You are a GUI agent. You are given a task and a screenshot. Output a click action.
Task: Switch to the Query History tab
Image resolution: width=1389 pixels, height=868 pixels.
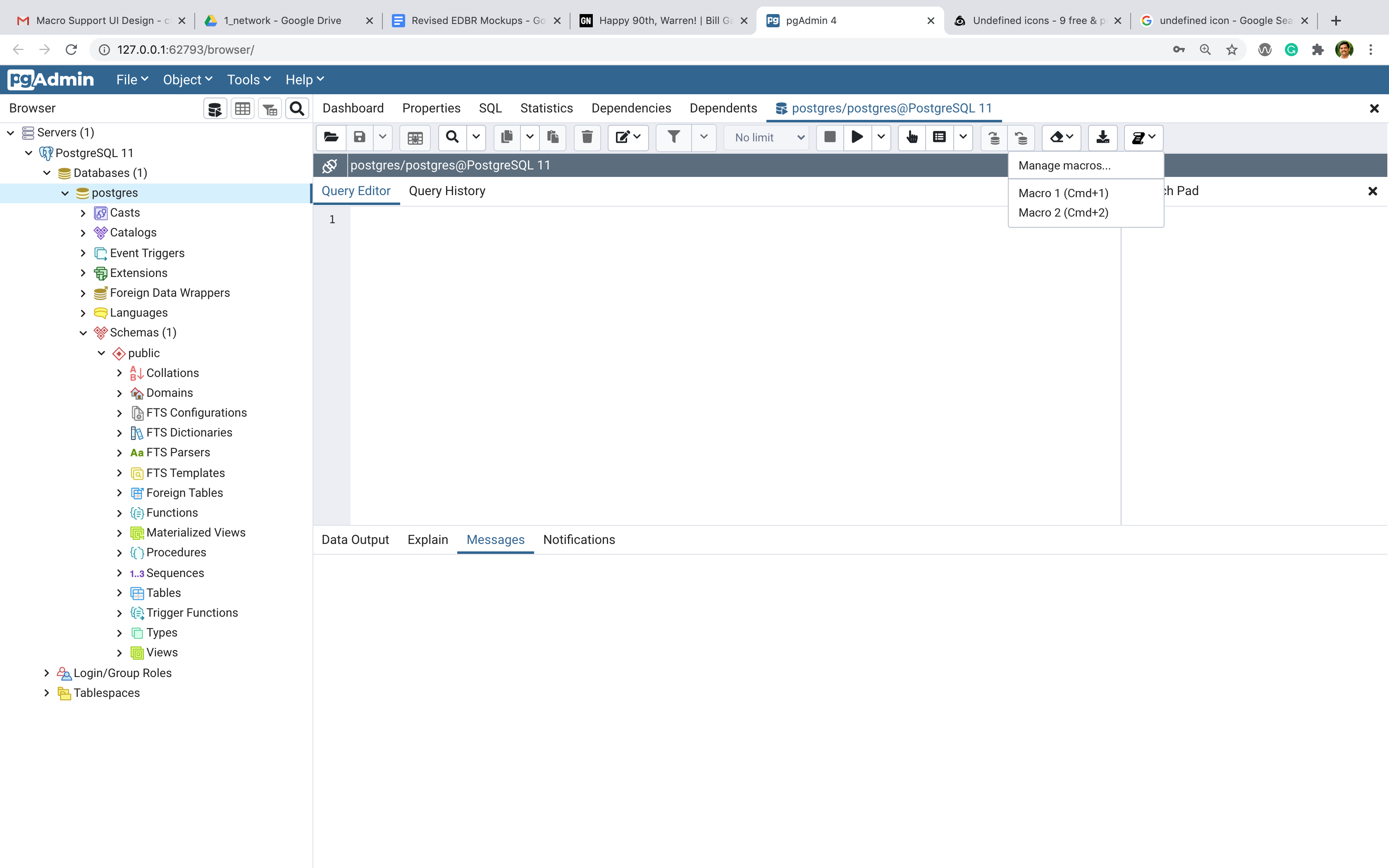(446, 191)
